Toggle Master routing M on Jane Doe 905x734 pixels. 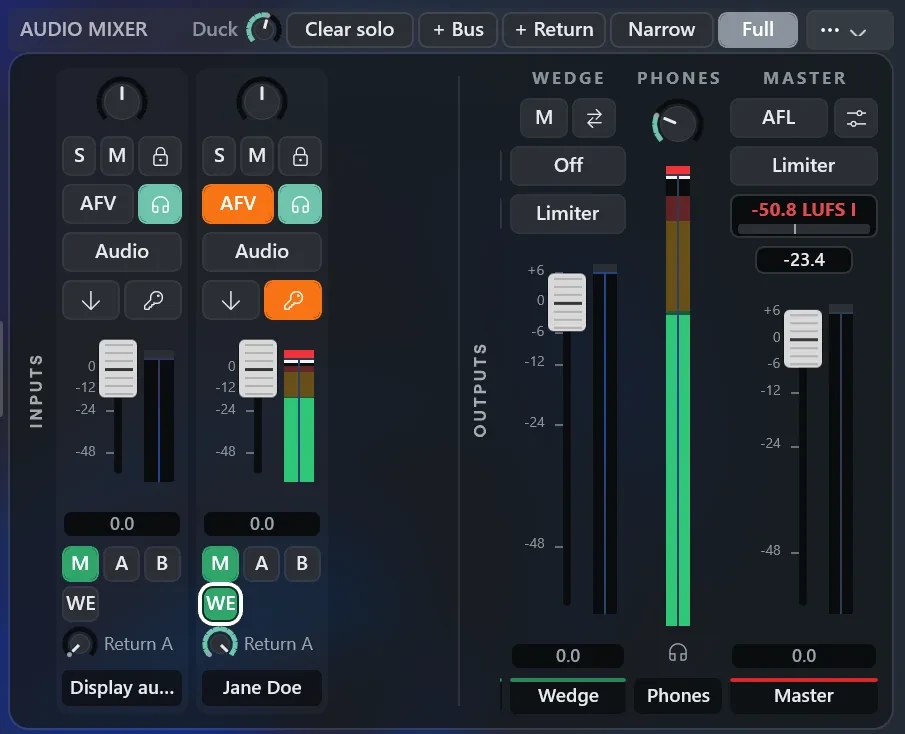pos(220,563)
